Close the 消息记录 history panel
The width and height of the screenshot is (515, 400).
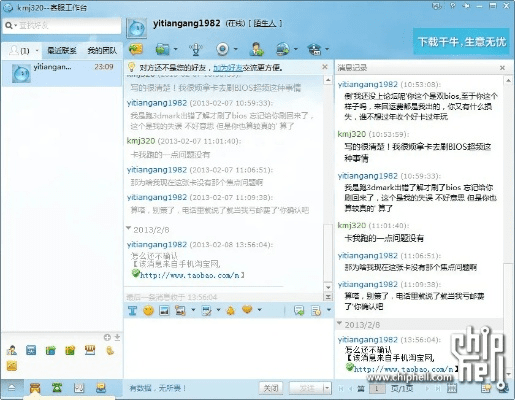click(x=502, y=68)
